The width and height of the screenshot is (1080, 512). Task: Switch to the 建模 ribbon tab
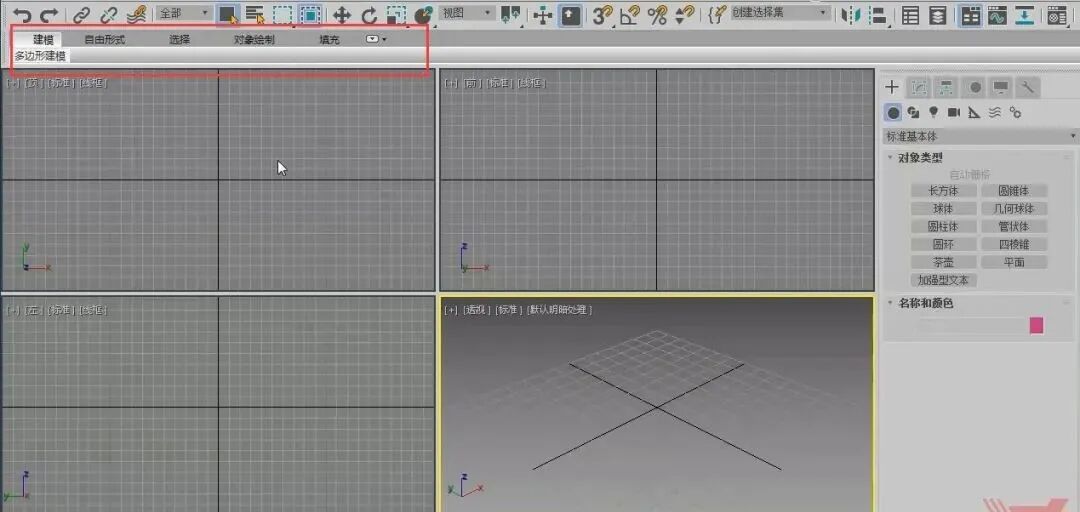(43, 40)
